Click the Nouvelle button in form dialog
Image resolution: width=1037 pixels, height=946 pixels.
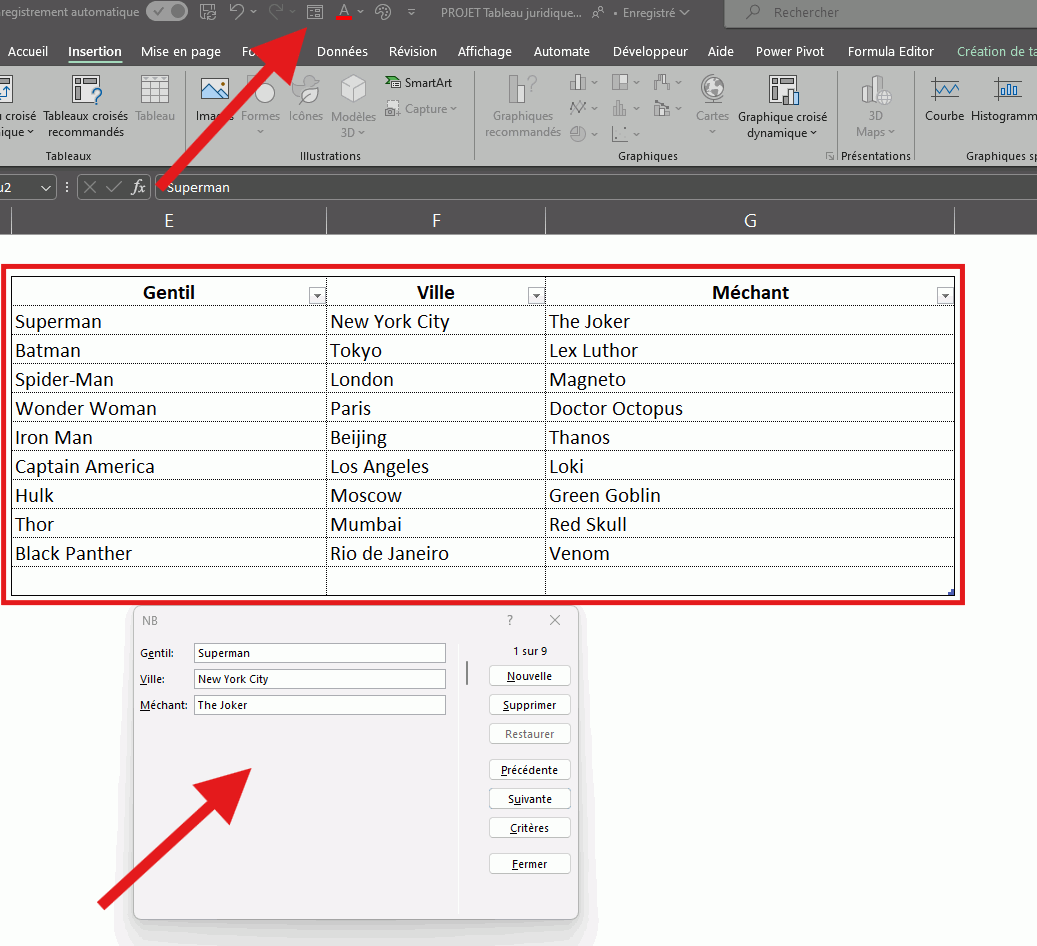pos(529,676)
